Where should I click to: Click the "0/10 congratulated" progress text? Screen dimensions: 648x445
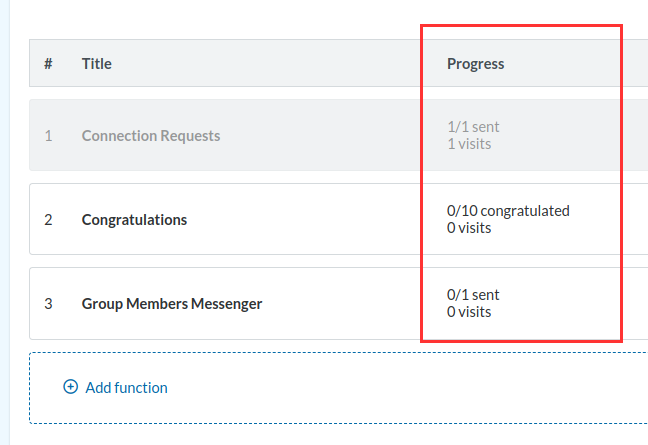[x=508, y=211]
